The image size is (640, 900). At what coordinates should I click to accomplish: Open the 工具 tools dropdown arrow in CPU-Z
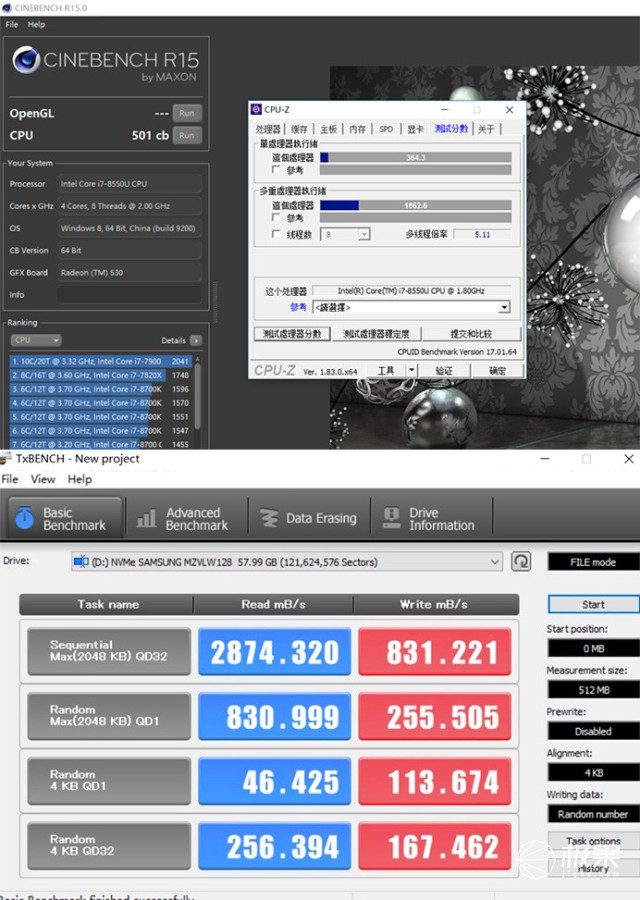[411, 371]
